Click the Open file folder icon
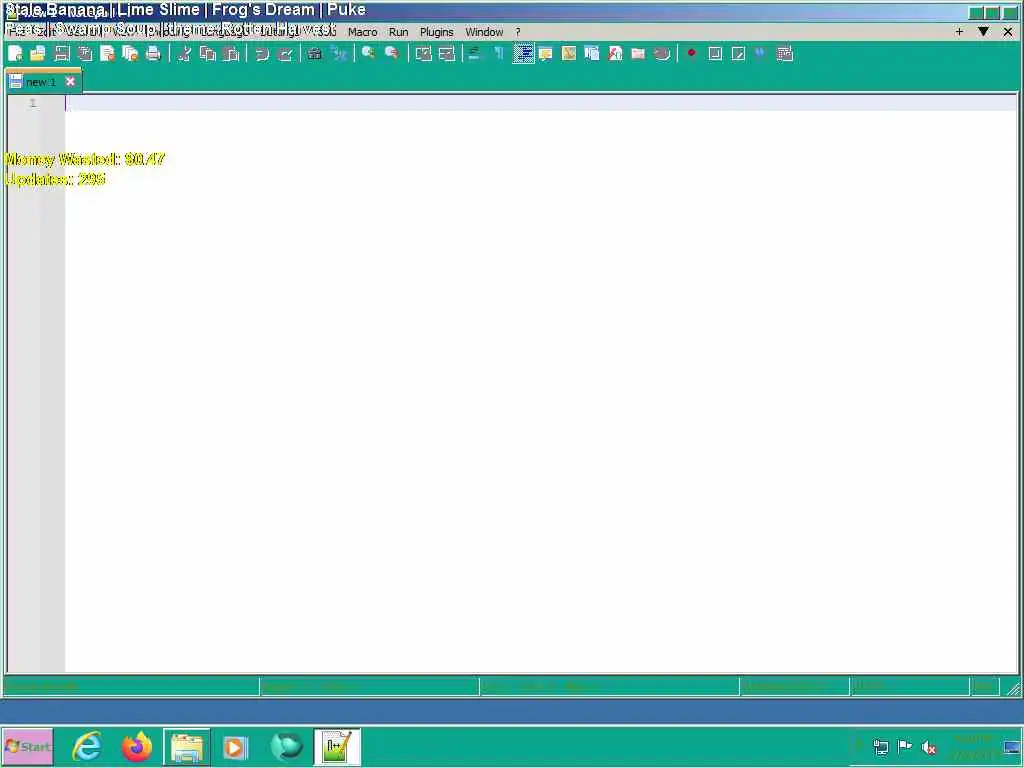 (x=38, y=54)
